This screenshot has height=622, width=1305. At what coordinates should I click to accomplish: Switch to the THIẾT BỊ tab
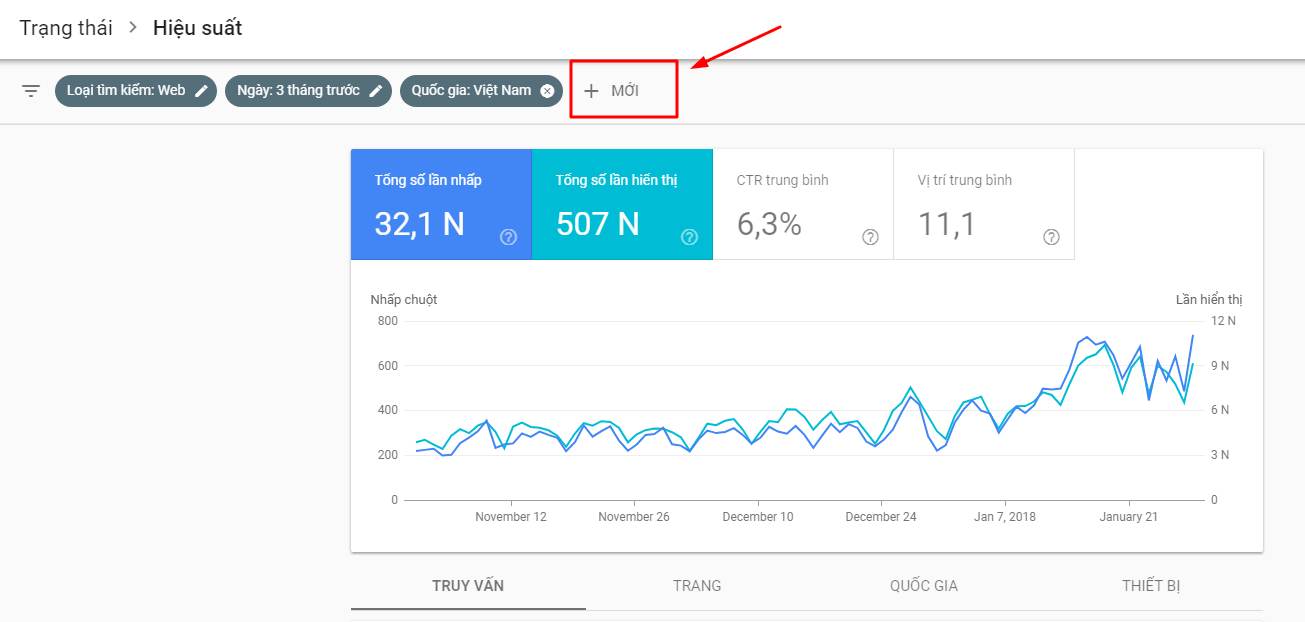tap(1151, 586)
